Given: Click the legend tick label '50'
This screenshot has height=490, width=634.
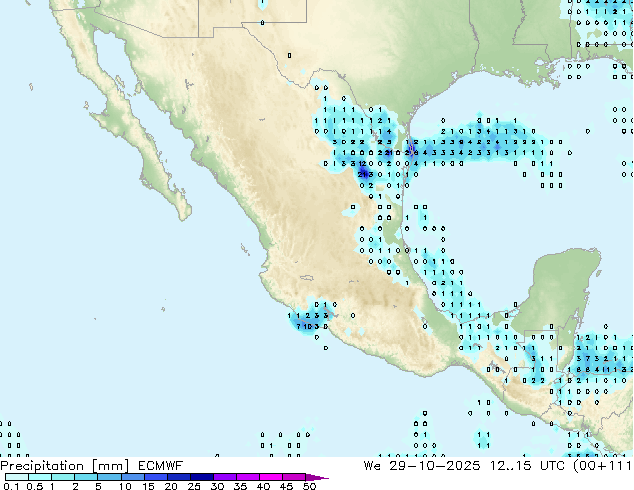Looking at the screenshot, I should coord(309,486).
